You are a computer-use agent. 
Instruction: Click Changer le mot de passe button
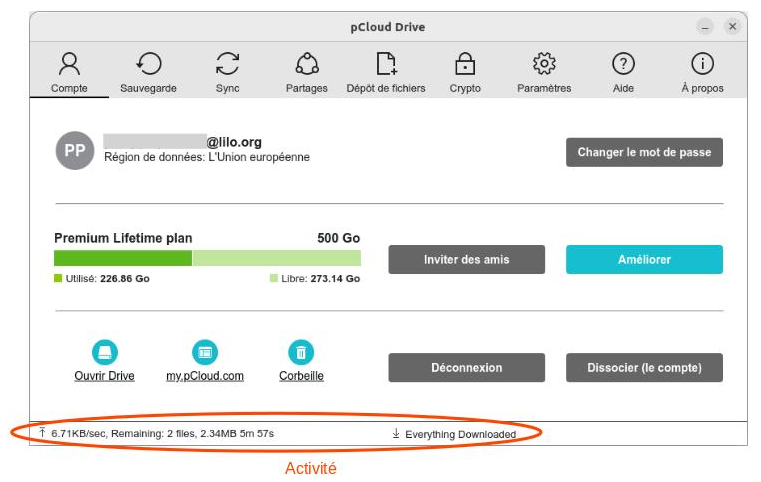(x=644, y=152)
